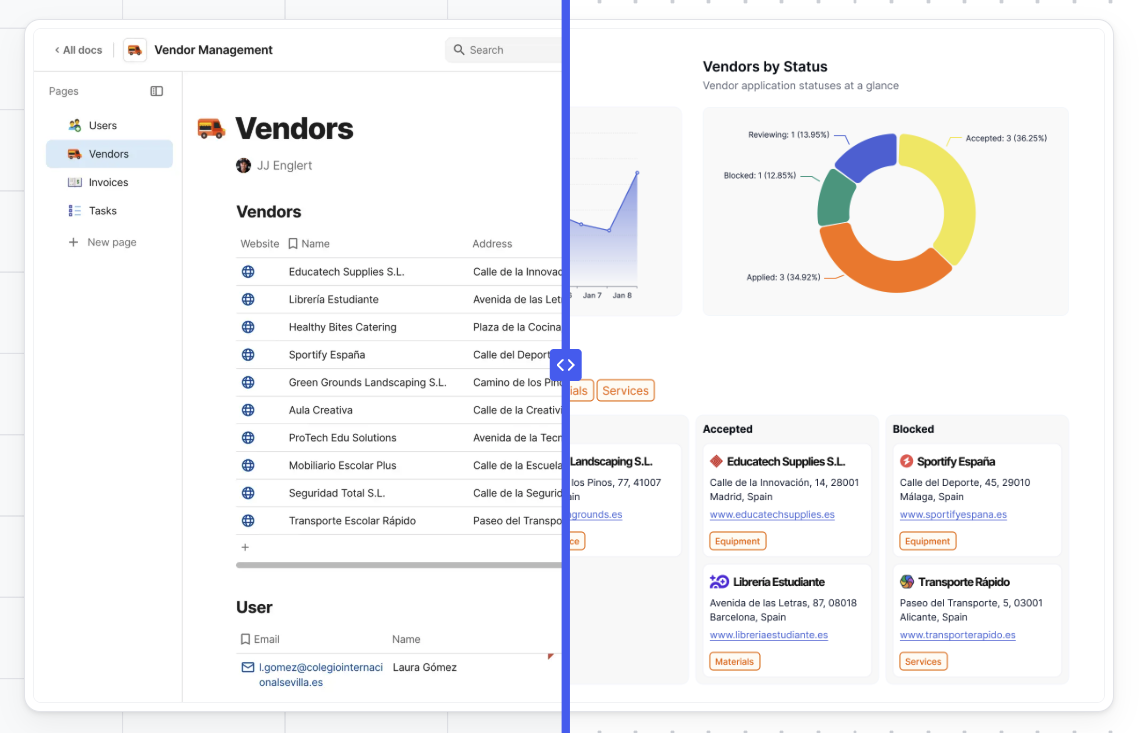Click the Transporte Rápido multicolor logo icon

(x=907, y=582)
